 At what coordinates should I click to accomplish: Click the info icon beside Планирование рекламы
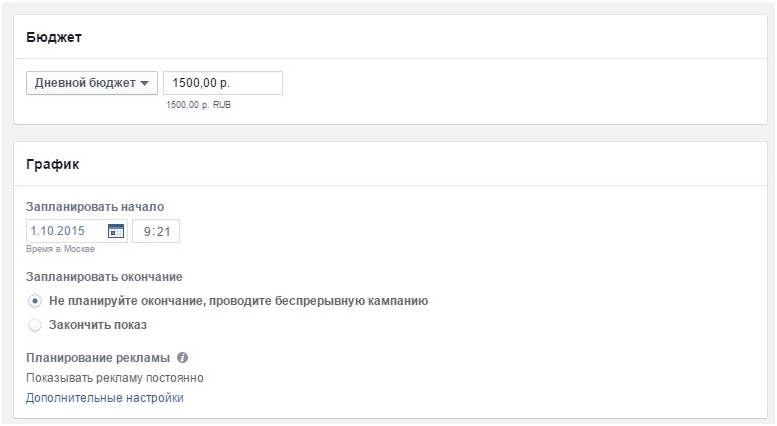click(x=182, y=357)
